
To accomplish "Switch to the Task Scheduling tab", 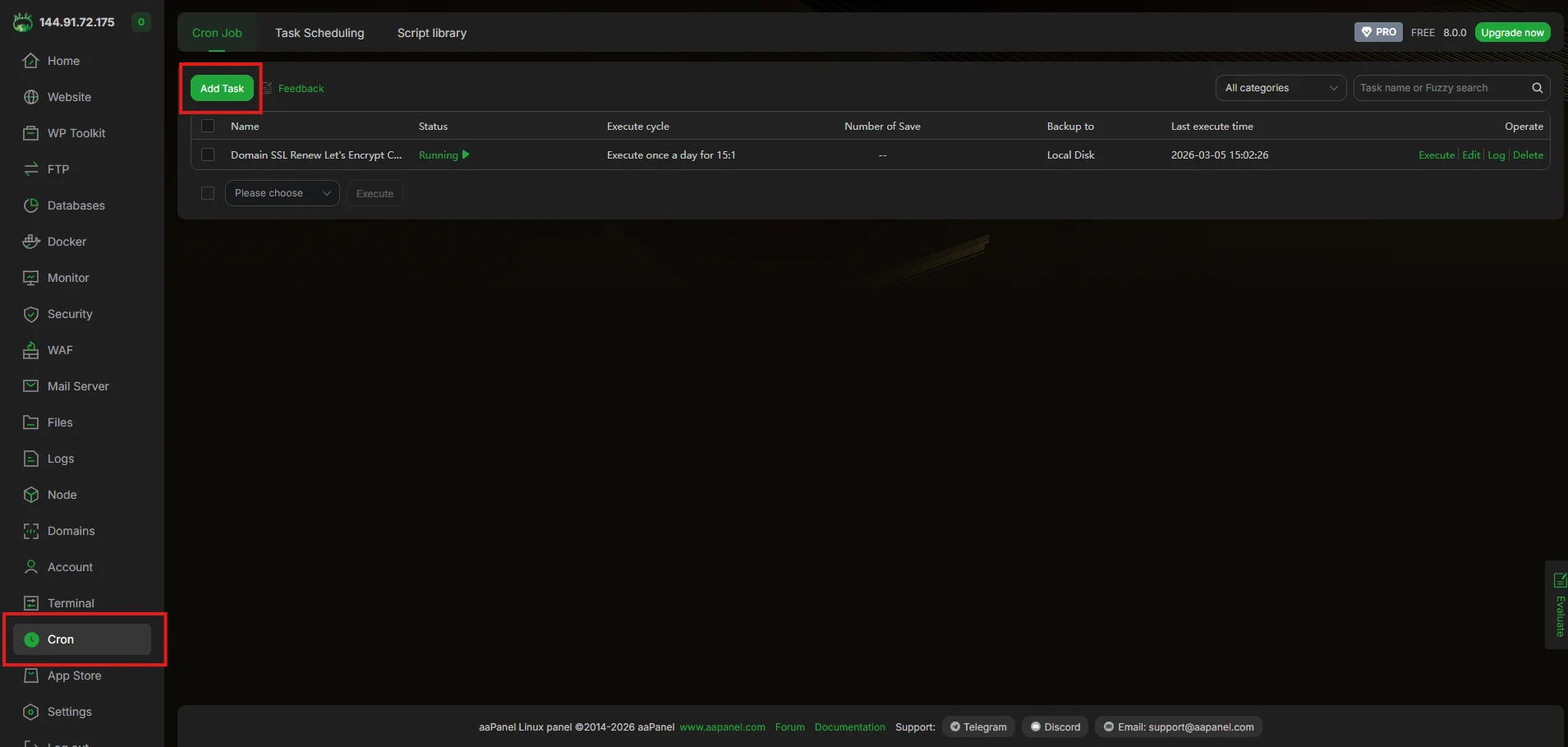I will coord(320,33).
